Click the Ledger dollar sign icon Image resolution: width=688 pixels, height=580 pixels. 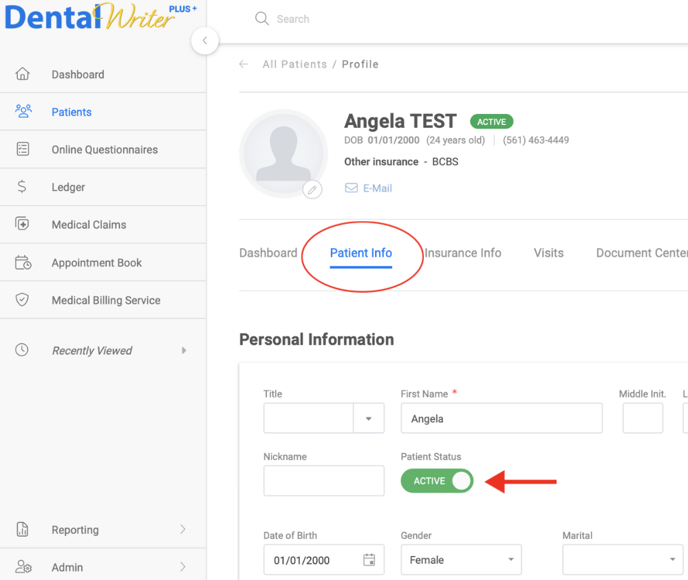22,186
